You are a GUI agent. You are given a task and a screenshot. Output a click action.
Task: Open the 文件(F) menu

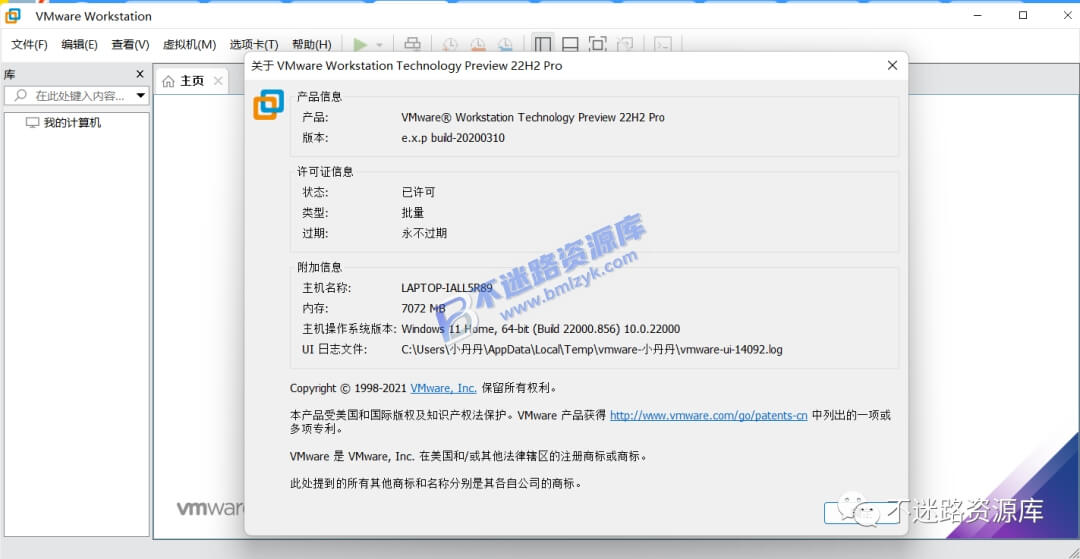pyautogui.click(x=30, y=45)
